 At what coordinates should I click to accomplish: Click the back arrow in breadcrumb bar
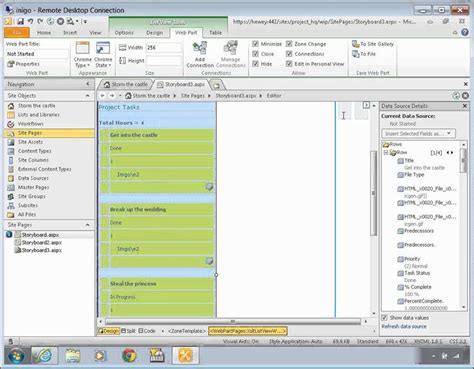(x=103, y=96)
